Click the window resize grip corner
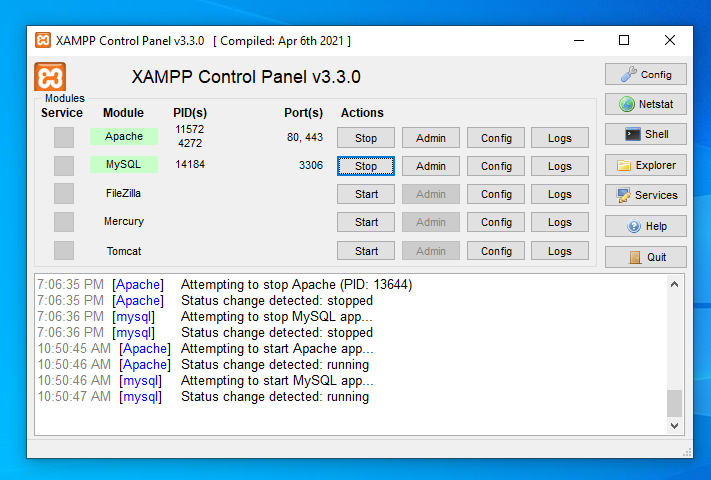The height and width of the screenshot is (480, 711). [x=687, y=452]
